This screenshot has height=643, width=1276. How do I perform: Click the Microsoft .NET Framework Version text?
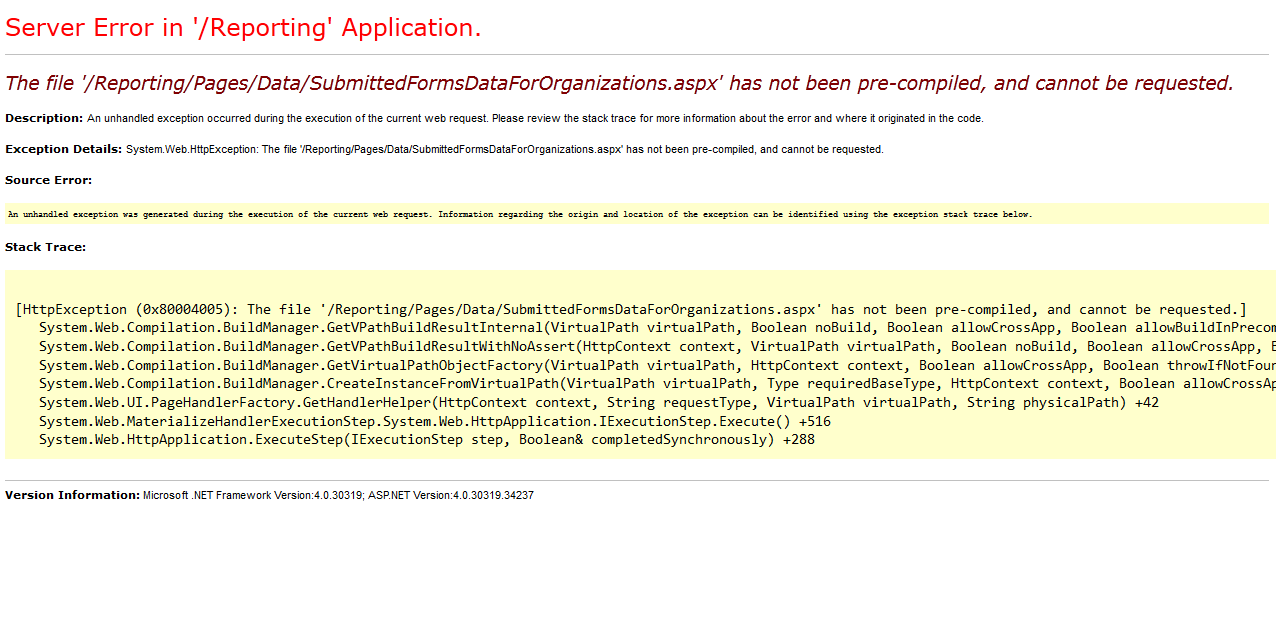tap(252, 496)
